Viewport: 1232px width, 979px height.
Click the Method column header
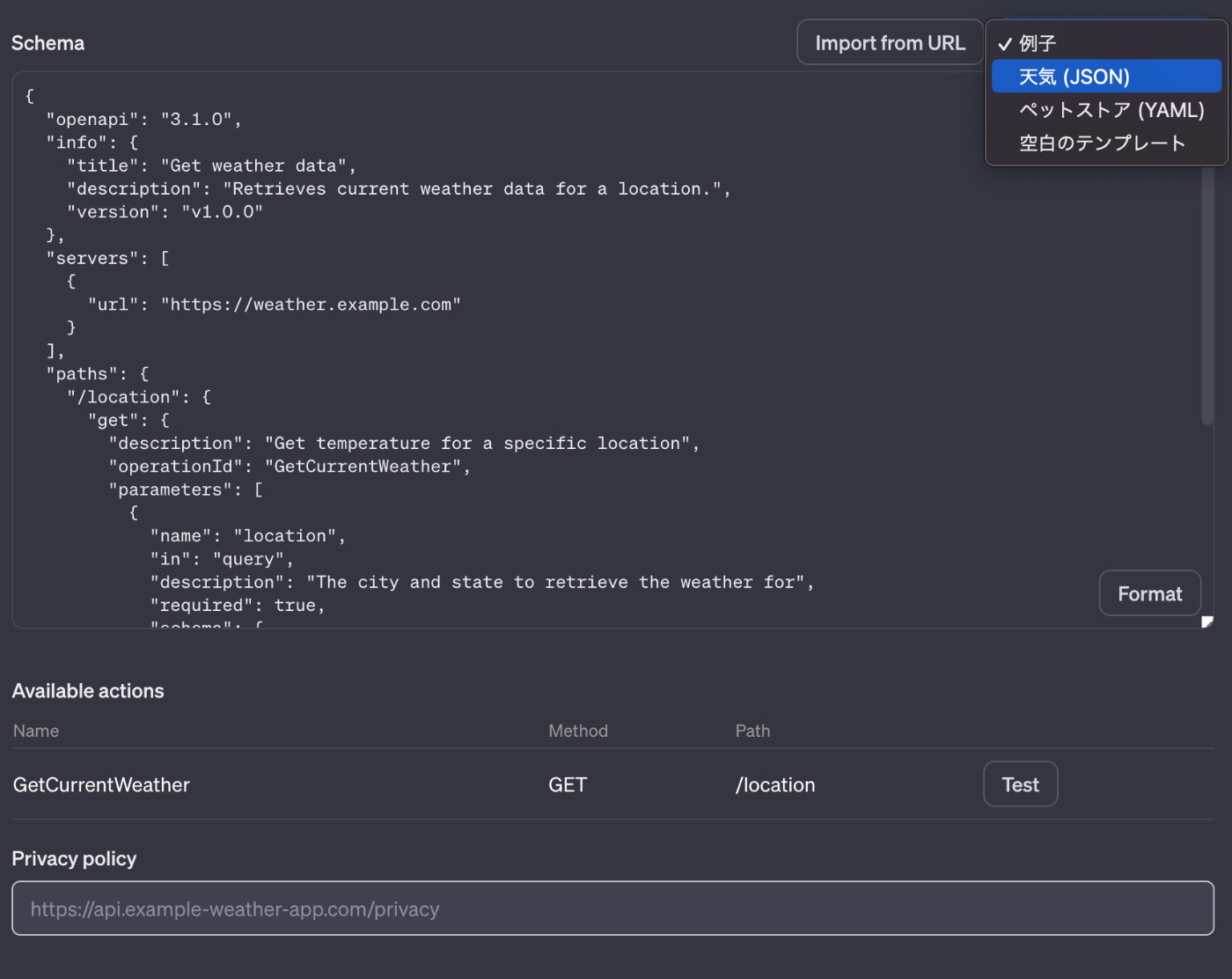click(578, 731)
